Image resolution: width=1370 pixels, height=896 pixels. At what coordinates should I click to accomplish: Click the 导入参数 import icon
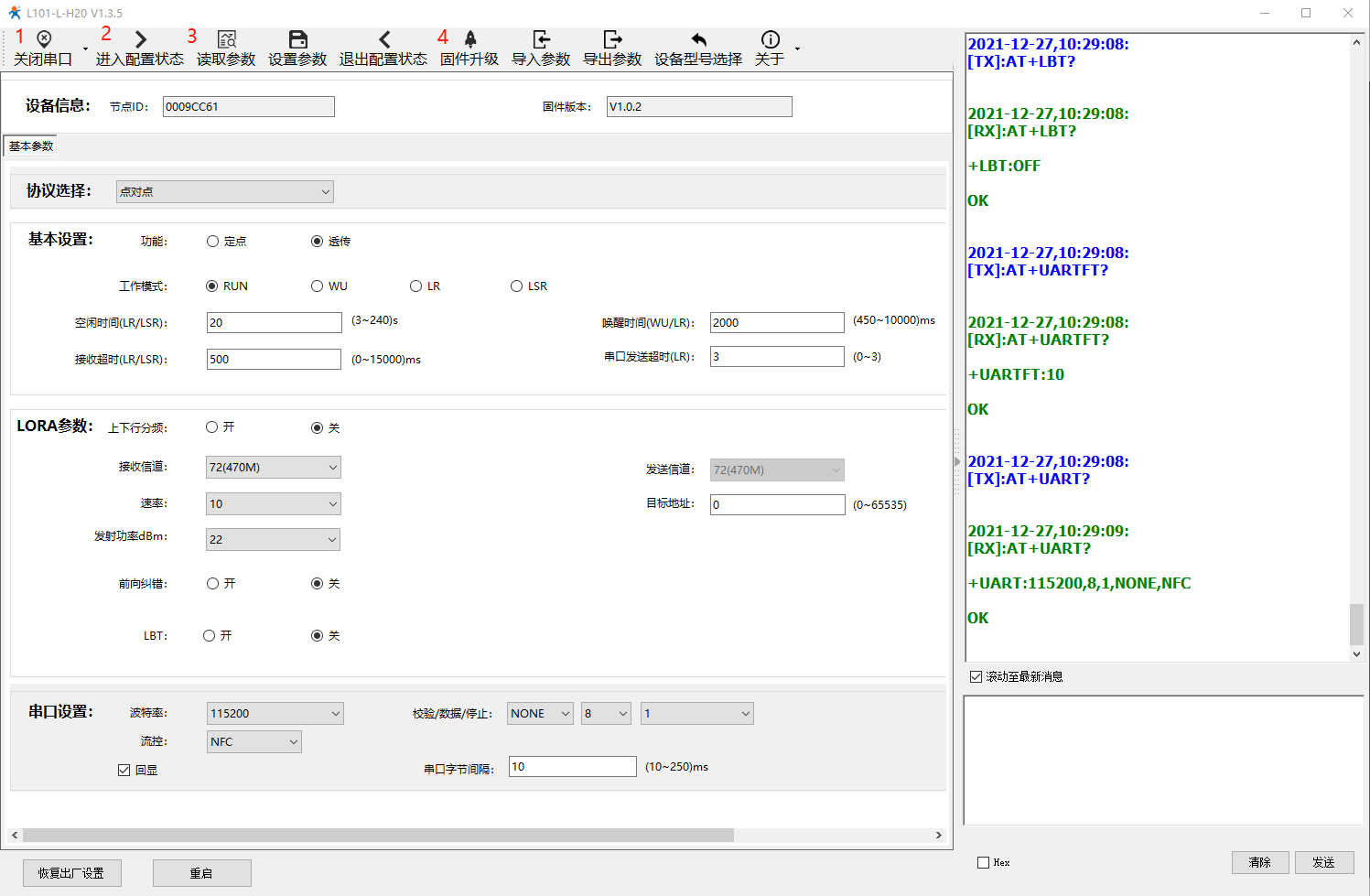click(541, 39)
